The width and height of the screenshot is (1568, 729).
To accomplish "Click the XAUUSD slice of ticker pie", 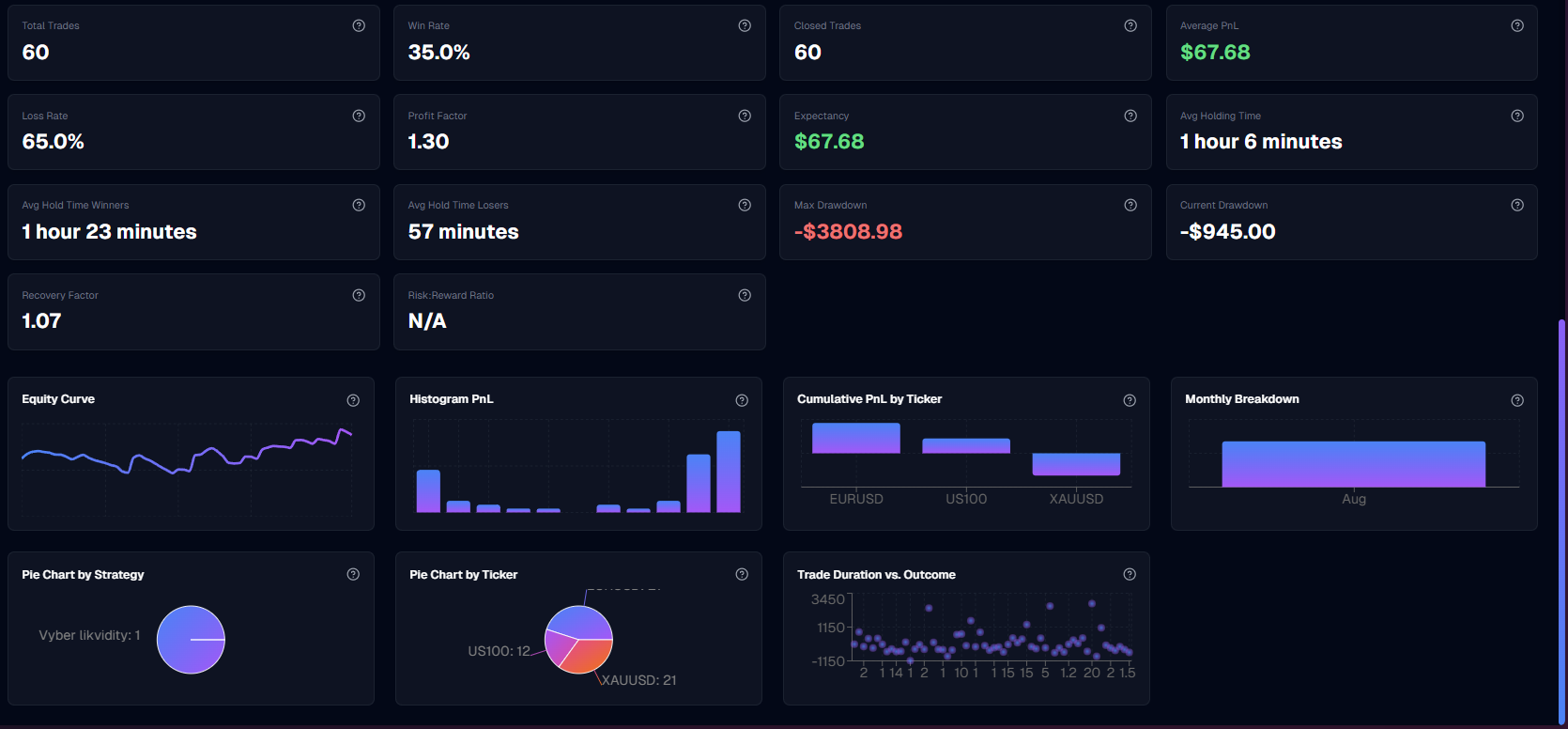I will tap(586, 658).
